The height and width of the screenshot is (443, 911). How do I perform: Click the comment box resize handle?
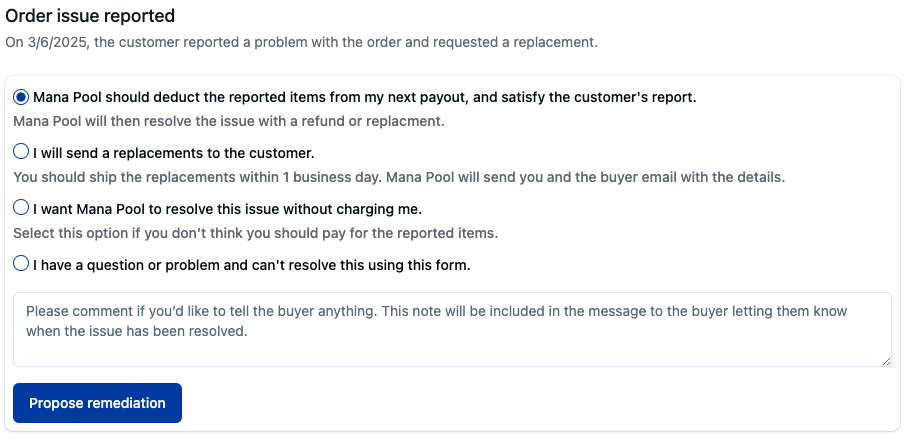pos(886,361)
